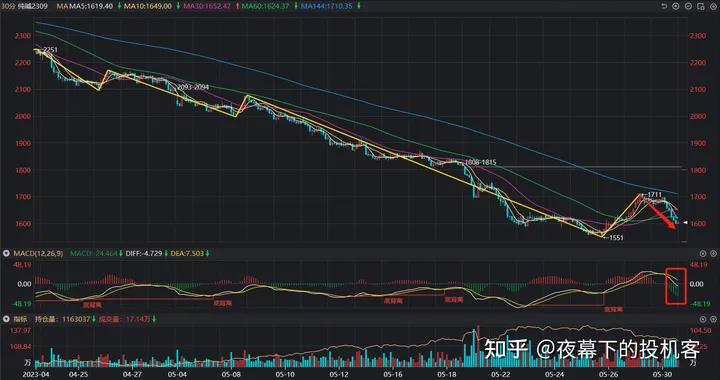720x380 pixels.
Task: Click the 纯碱2309 contract name
Action: (x=33, y=6)
